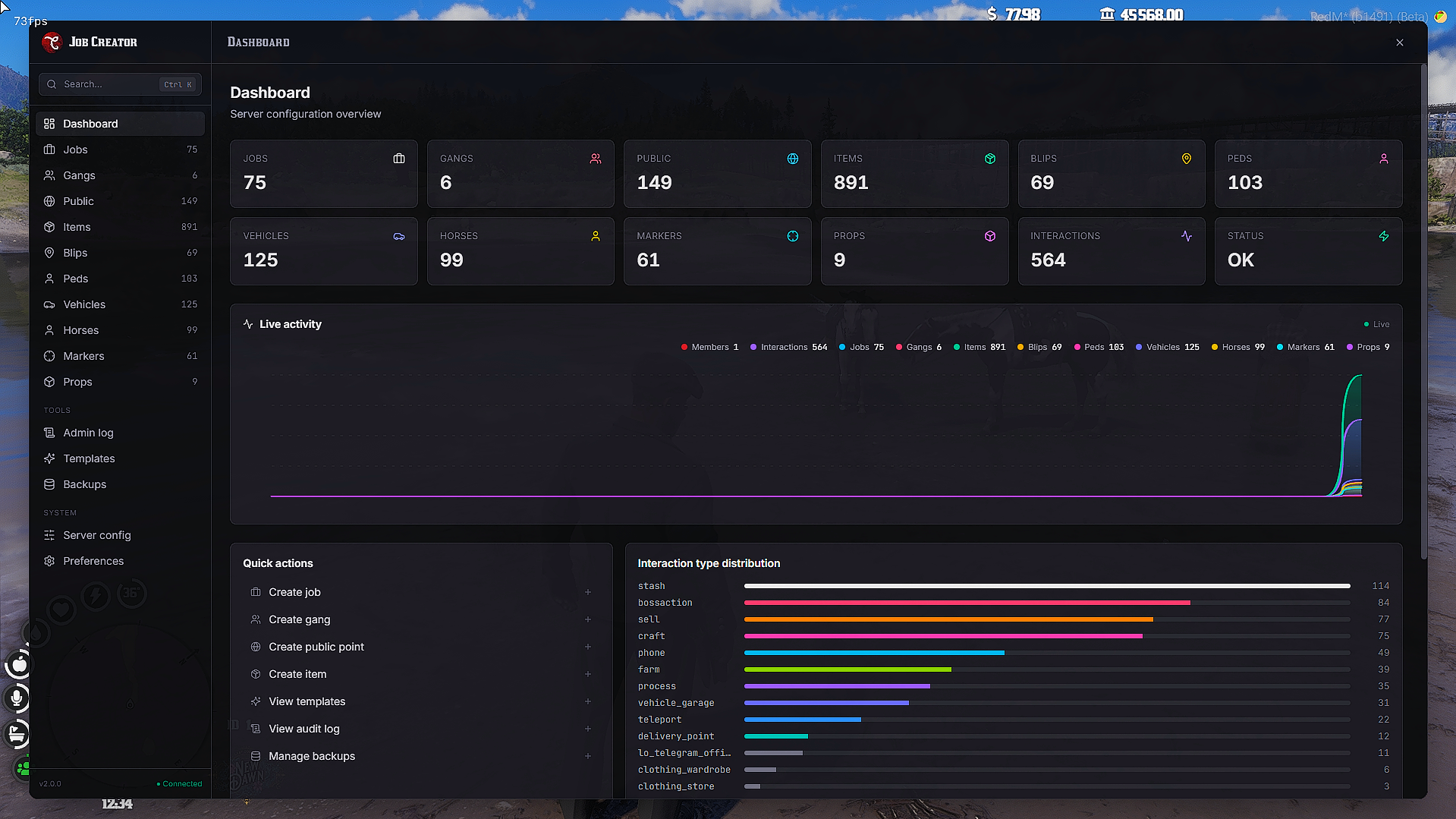Screen dimensions: 1456x819
Task: Open Items in the sidebar
Action: [120, 227]
